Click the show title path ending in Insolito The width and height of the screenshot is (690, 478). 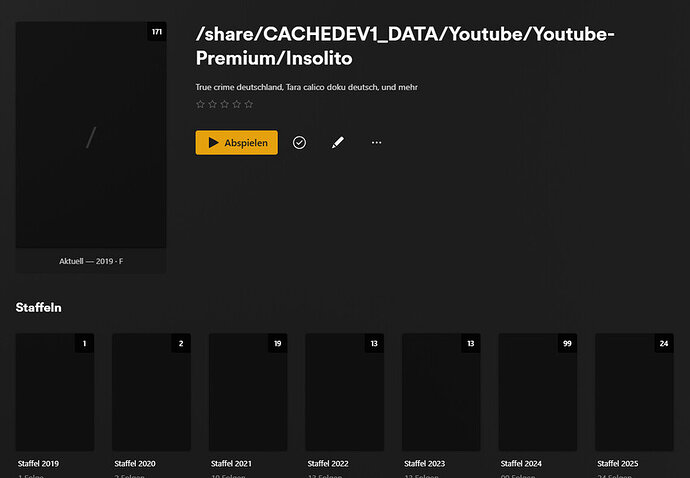pos(405,46)
